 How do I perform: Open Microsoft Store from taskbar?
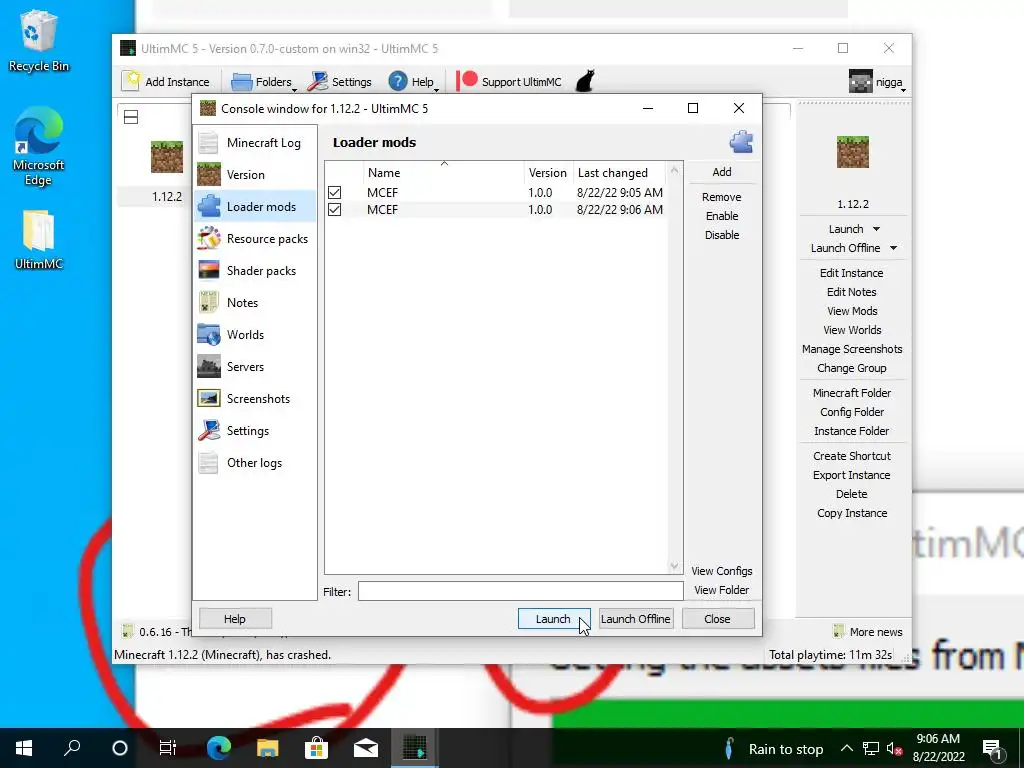pos(316,748)
